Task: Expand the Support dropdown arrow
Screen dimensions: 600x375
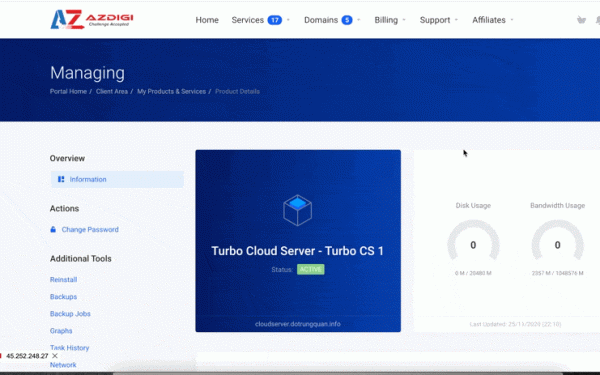Action: click(456, 20)
